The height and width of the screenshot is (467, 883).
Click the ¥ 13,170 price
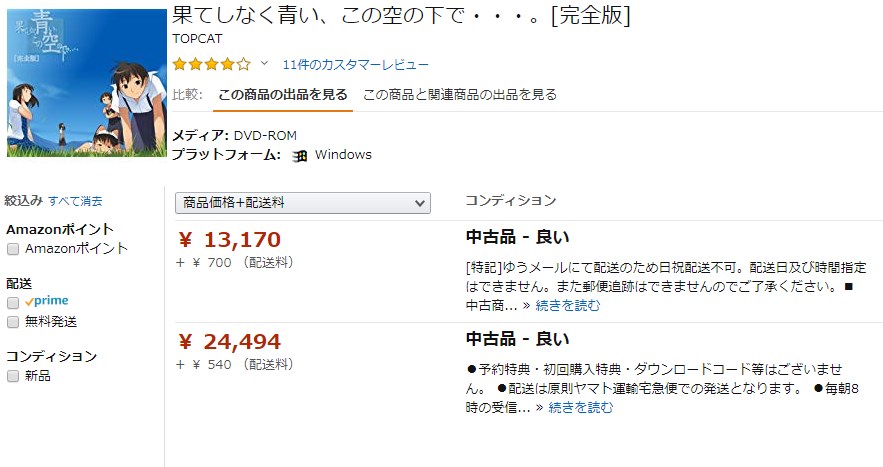click(x=229, y=240)
